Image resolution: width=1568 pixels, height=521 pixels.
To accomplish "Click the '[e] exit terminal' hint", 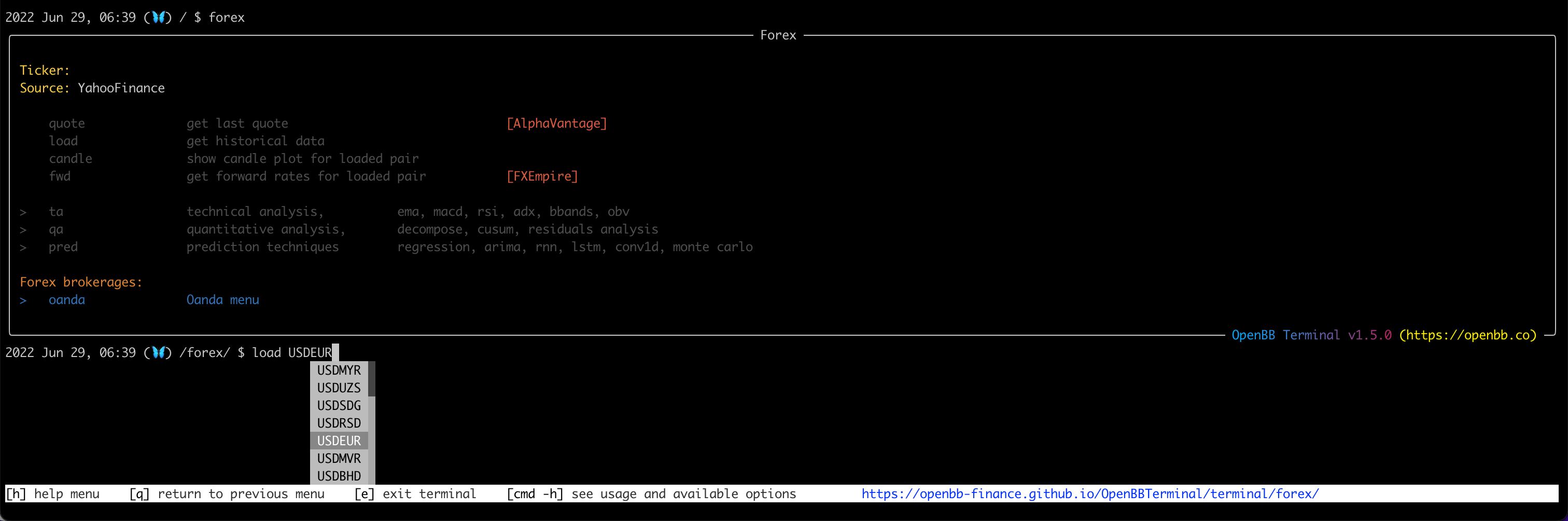I will [415, 493].
